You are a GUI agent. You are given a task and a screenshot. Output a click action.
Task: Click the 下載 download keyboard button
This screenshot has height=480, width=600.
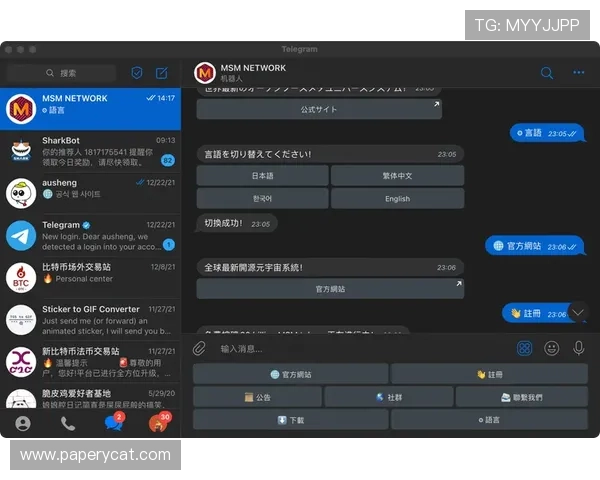coord(290,420)
